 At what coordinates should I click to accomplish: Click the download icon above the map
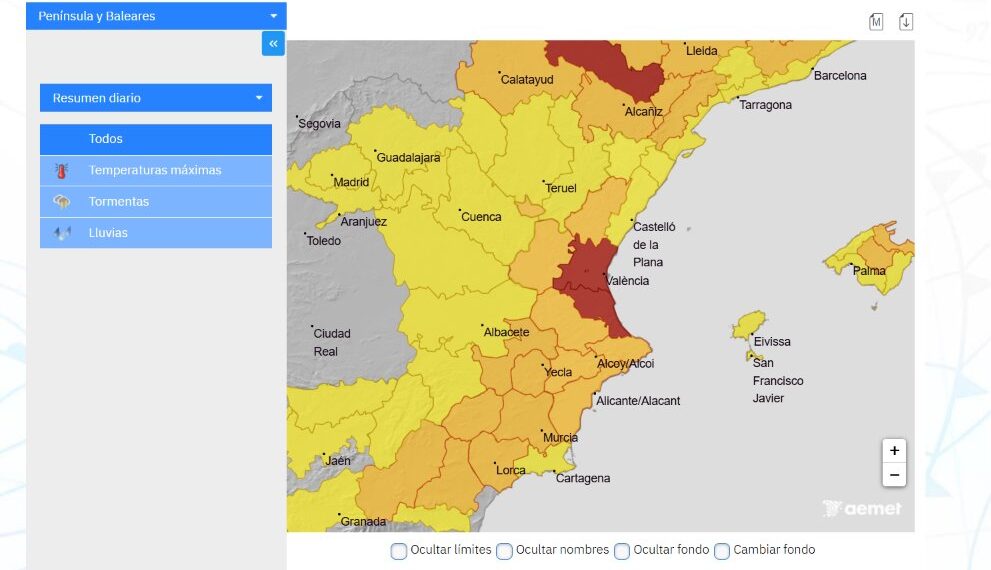pos(906,21)
